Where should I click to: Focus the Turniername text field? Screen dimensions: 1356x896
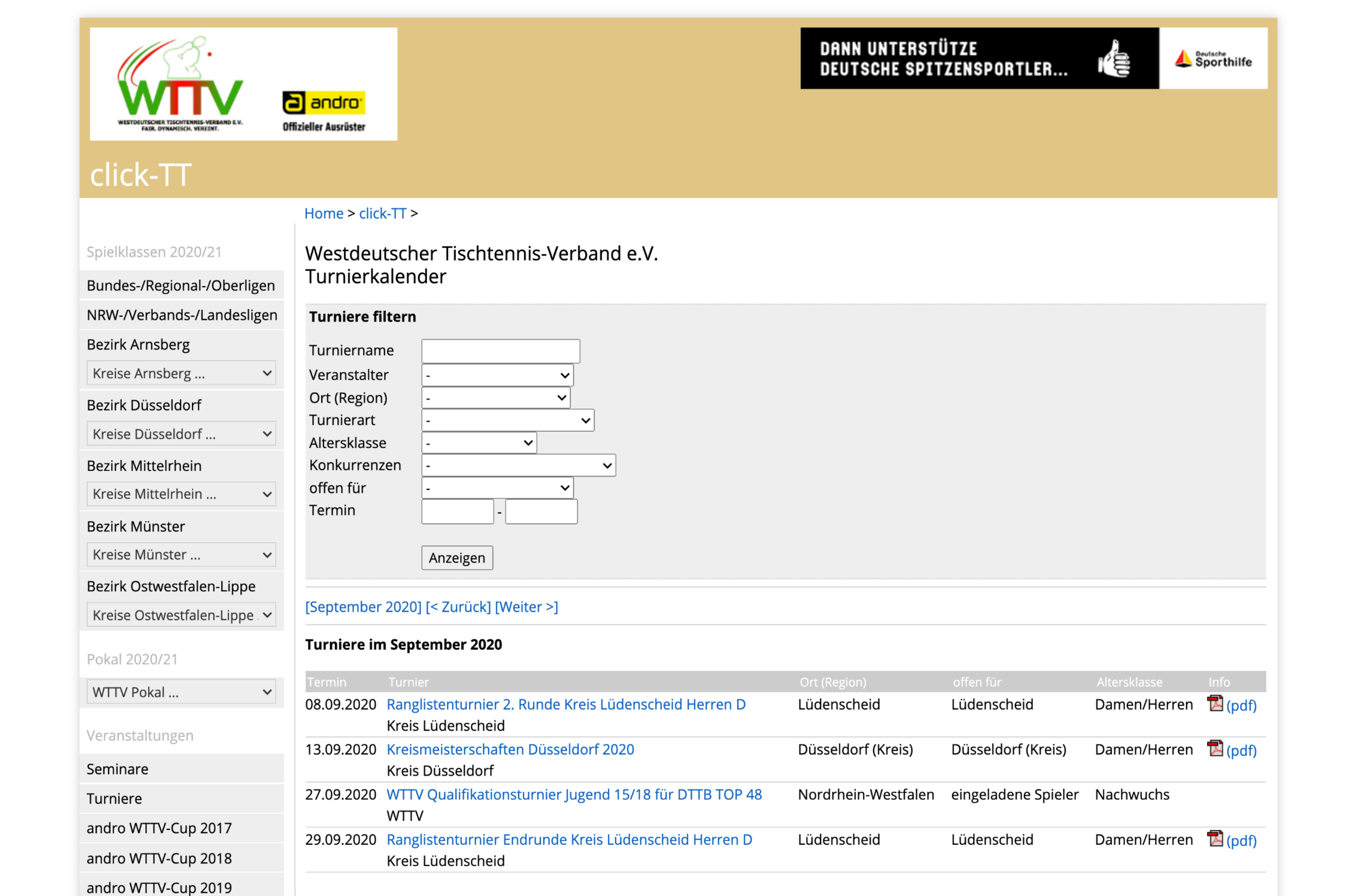click(x=501, y=351)
